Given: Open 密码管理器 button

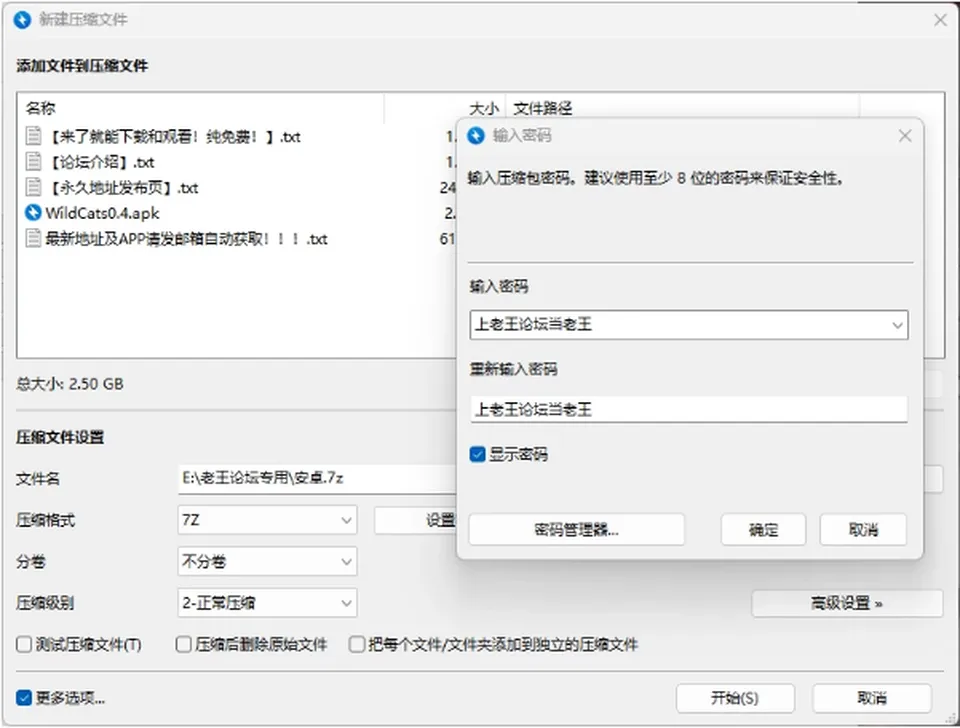Looking at the screenshot, I should (576, 530).
